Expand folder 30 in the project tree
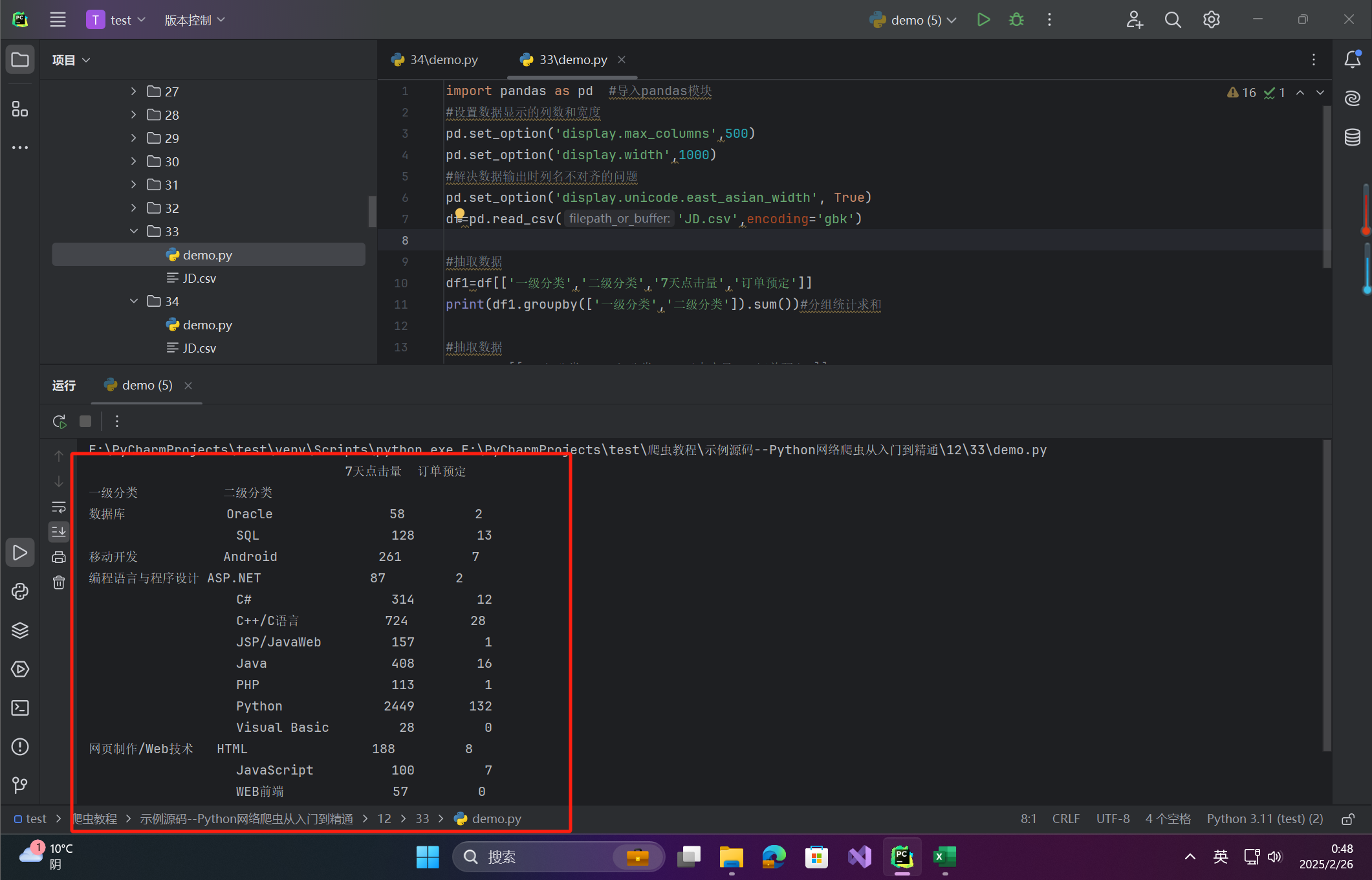Viewport: 1372px width, 880px height. (x=133, y=162)
